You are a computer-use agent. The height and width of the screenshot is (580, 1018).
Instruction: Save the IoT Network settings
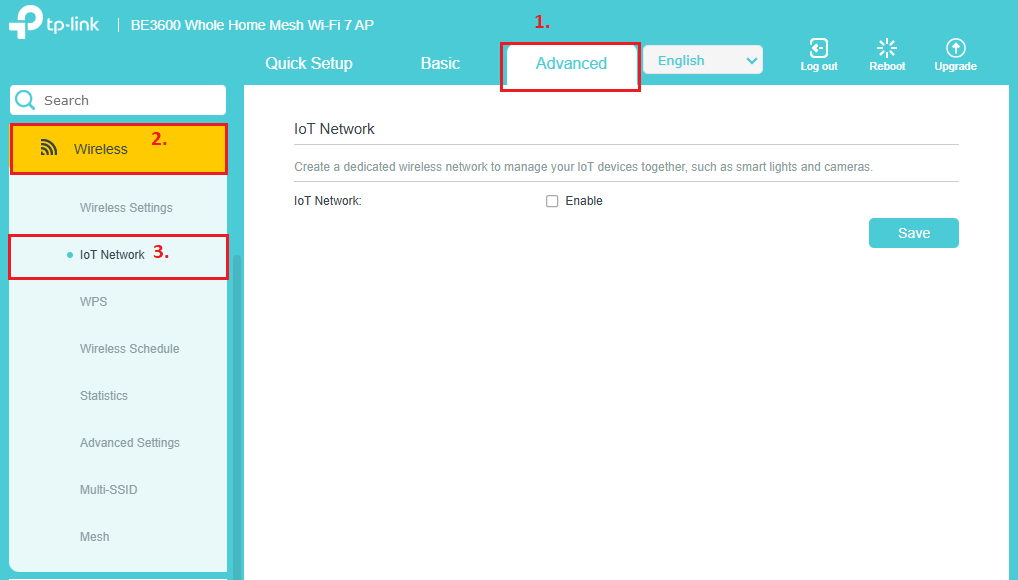(913, 232)
